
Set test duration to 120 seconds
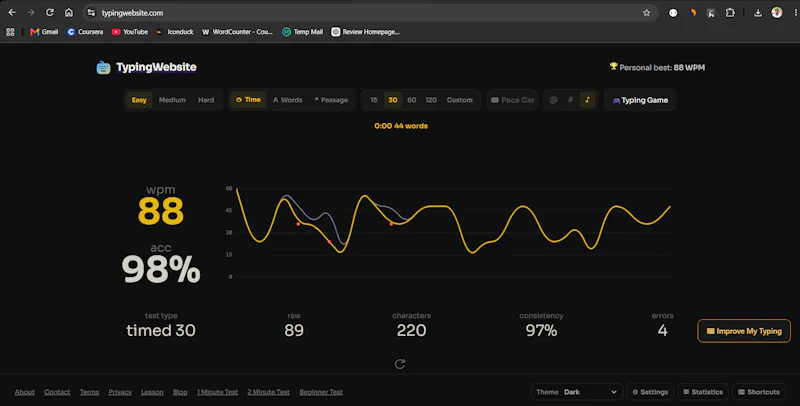click(x=431, y=100)
